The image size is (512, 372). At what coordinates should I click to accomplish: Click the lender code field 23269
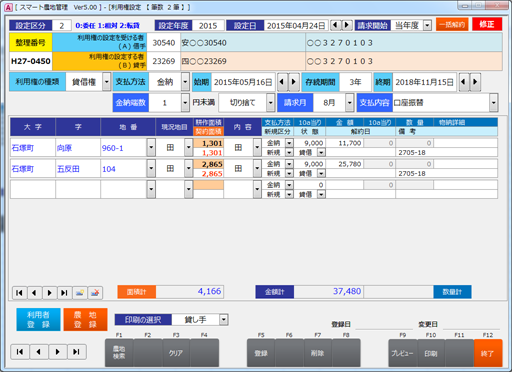click(164, 61)
